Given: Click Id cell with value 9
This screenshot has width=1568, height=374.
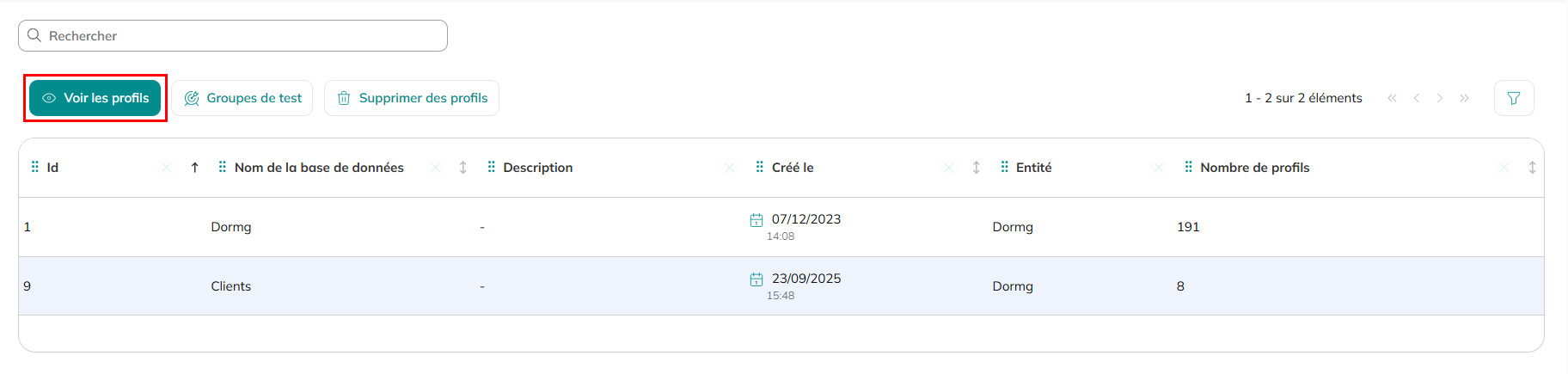Looking at the screenshot, I should click(x=28, y=286).
